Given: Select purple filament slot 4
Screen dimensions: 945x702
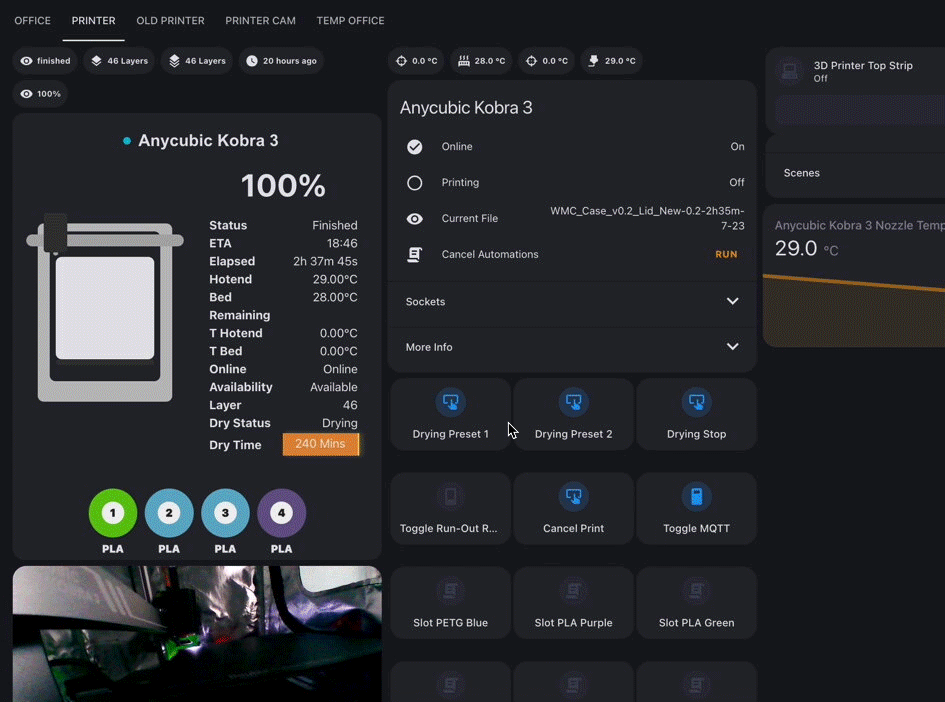Looking at the screenshot, I should pyautogui.click(x=281, y=513).
